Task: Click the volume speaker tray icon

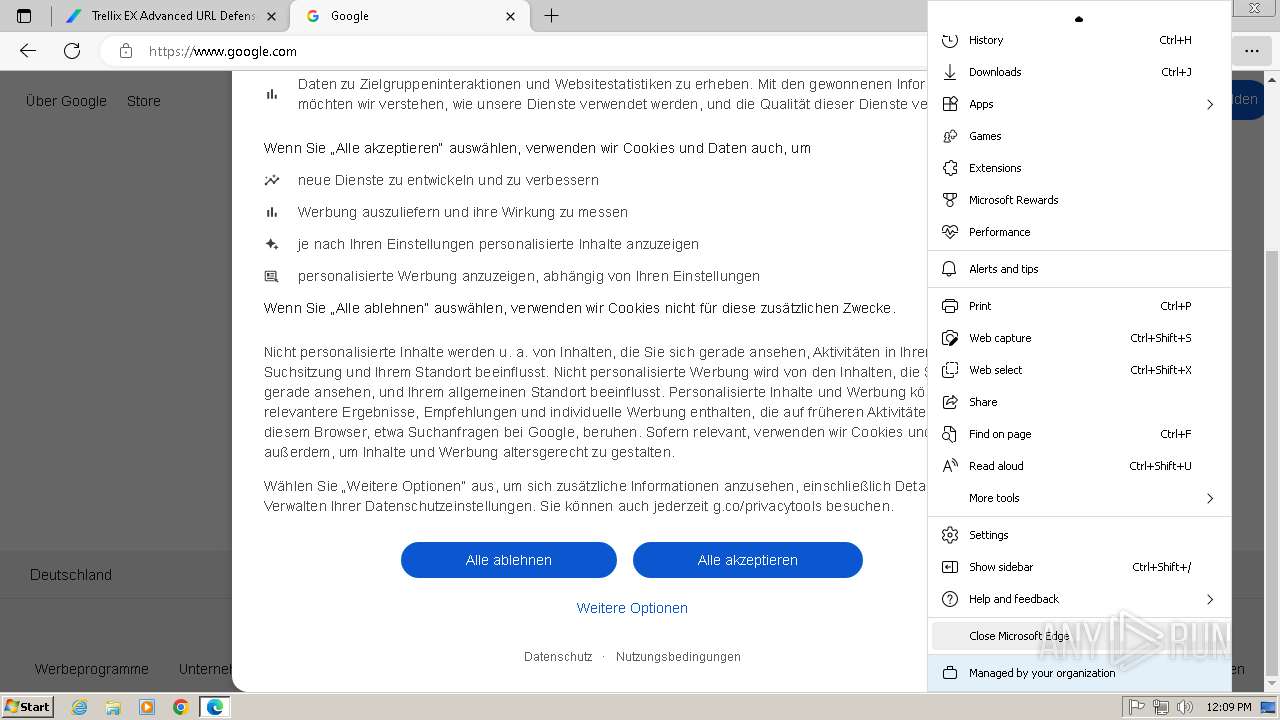Action: [x=1185, y=707]
